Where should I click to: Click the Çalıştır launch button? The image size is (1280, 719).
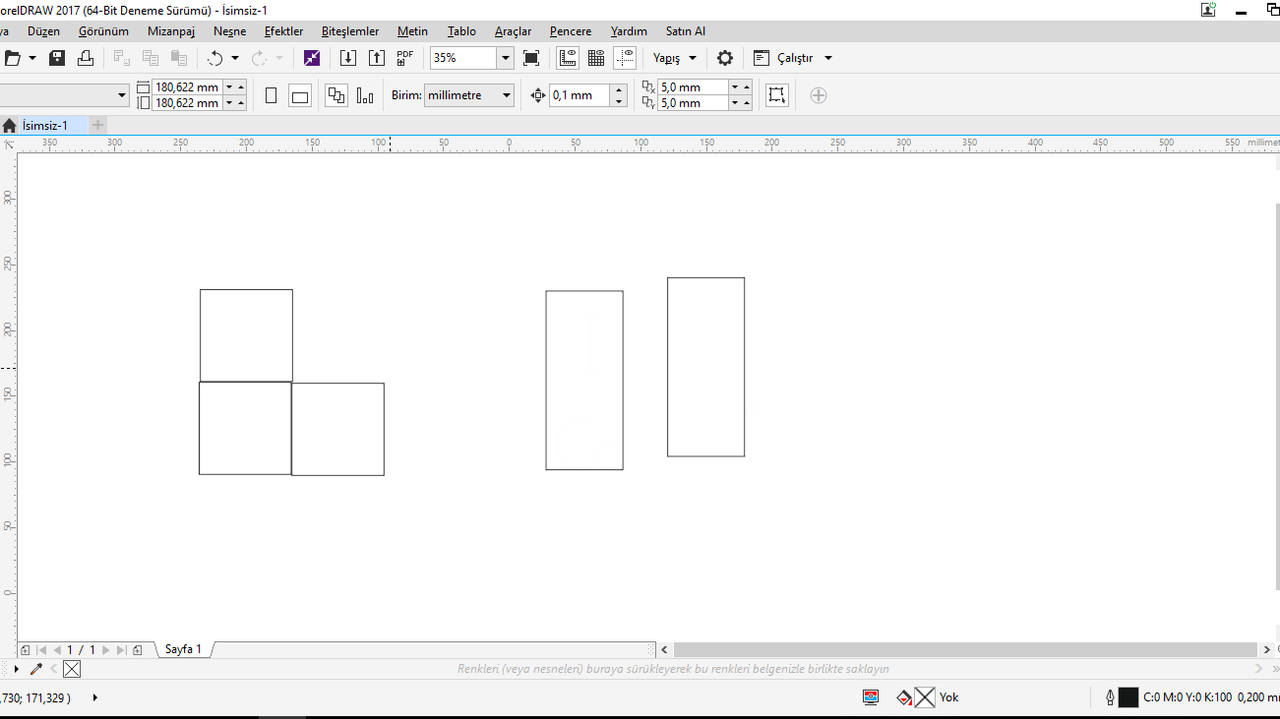(793, 58)
